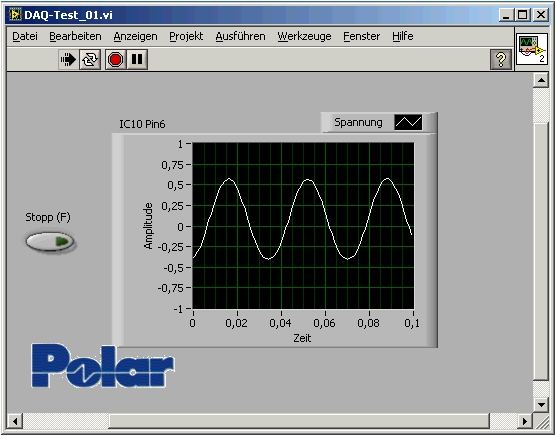Close the DAQ-Test_01.vi window
Screen dimensions: 556x436
pos(540,15)
